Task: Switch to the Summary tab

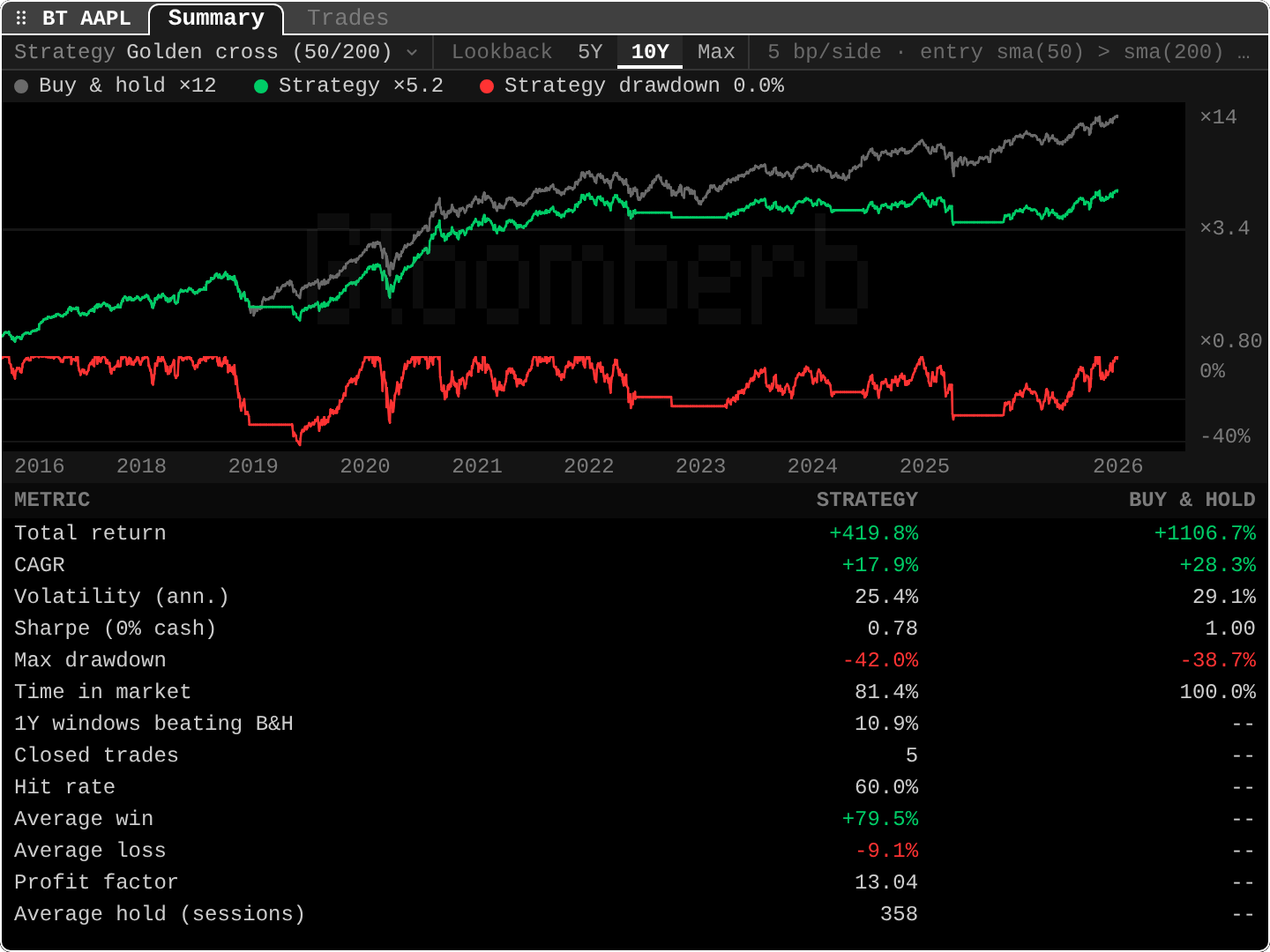Action: click(216, 19)
